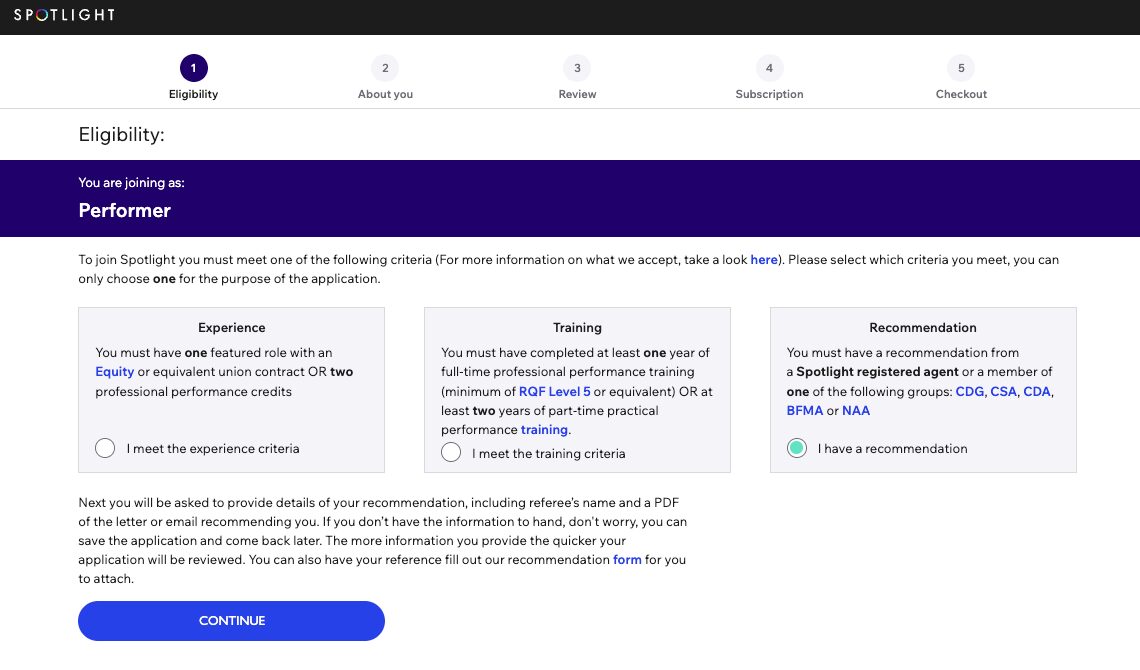This screenshot has height=670, width=1140.
Task: Open the Equity link
Action: pyautogui.click(x=114, y=371)
